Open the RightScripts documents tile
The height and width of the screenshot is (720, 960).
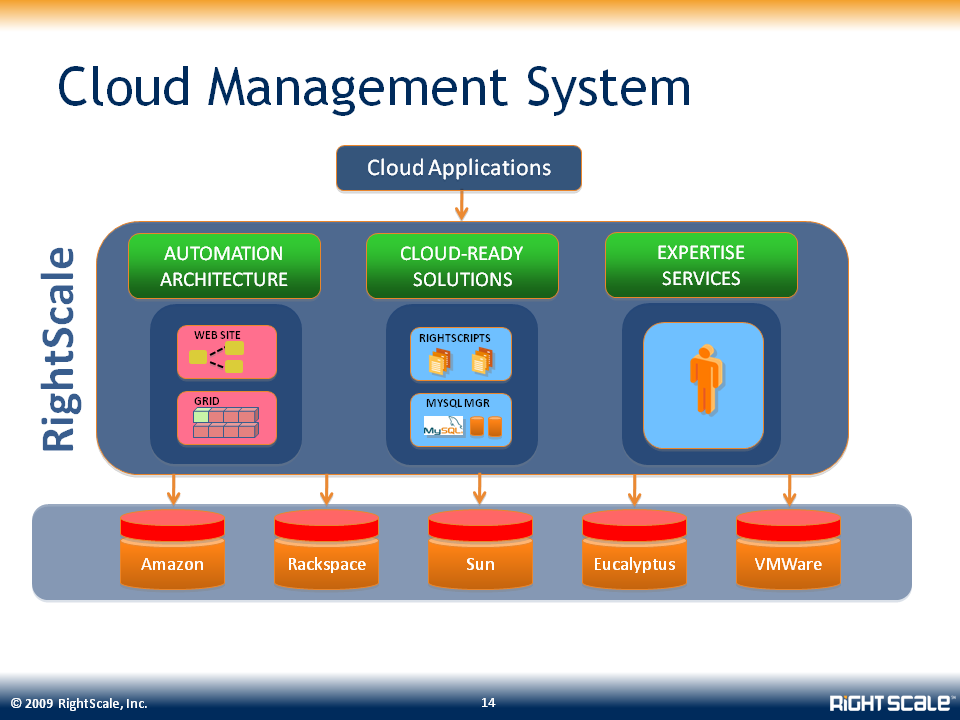point(460,354)
